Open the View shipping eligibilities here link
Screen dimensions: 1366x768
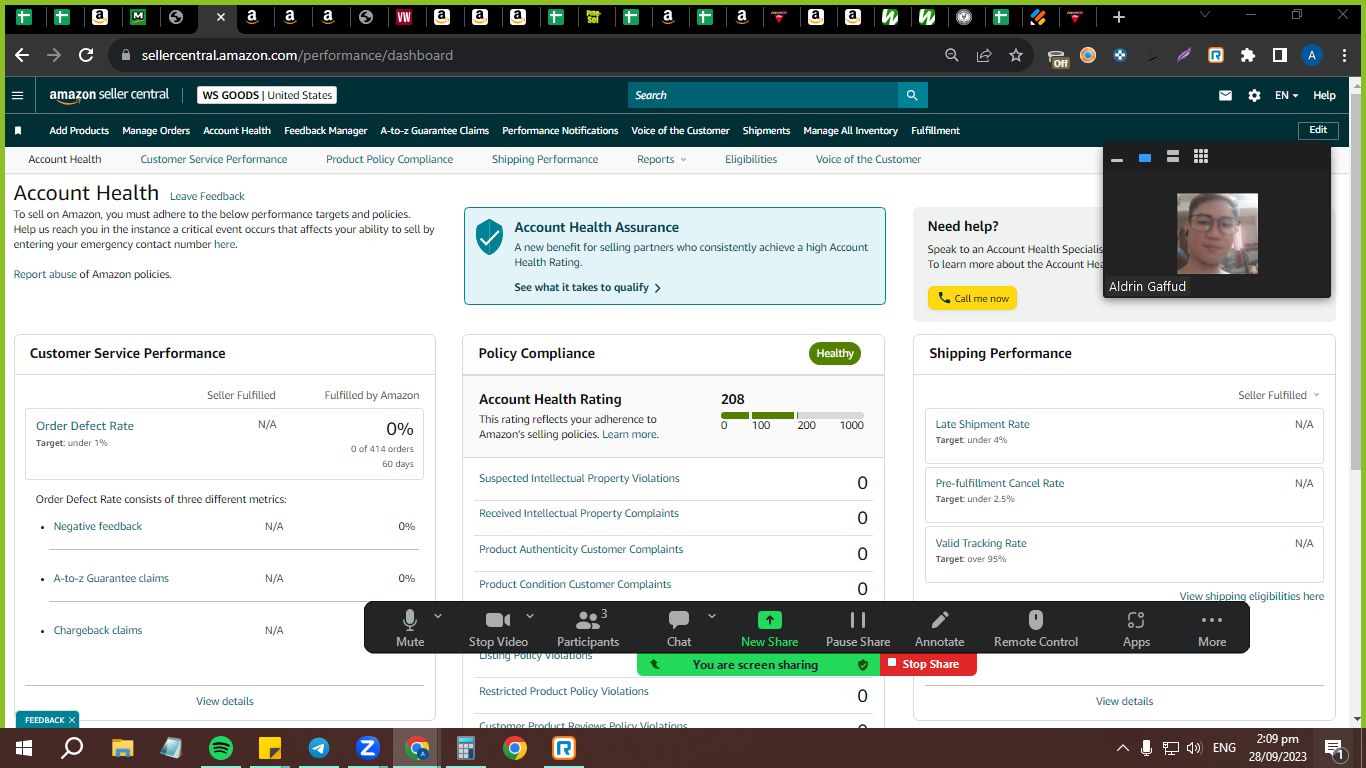pos(1252,596)
